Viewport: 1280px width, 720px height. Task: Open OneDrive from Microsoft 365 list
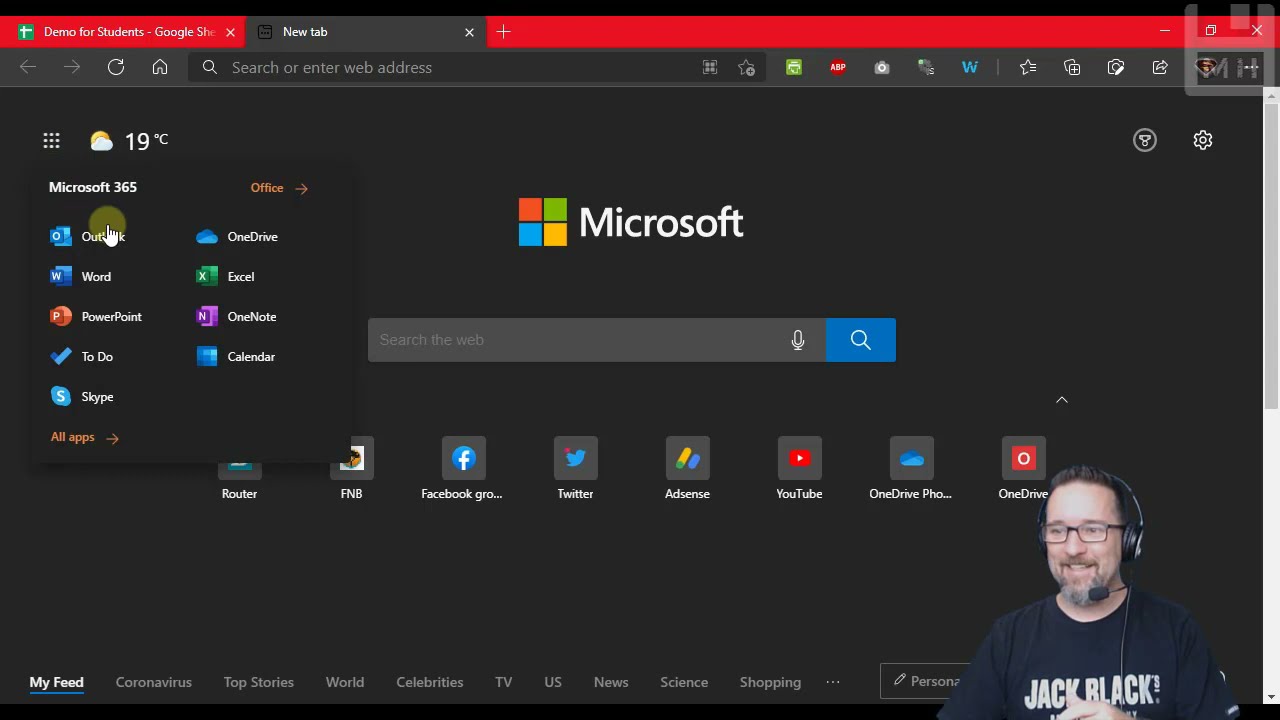coord(237,237)
